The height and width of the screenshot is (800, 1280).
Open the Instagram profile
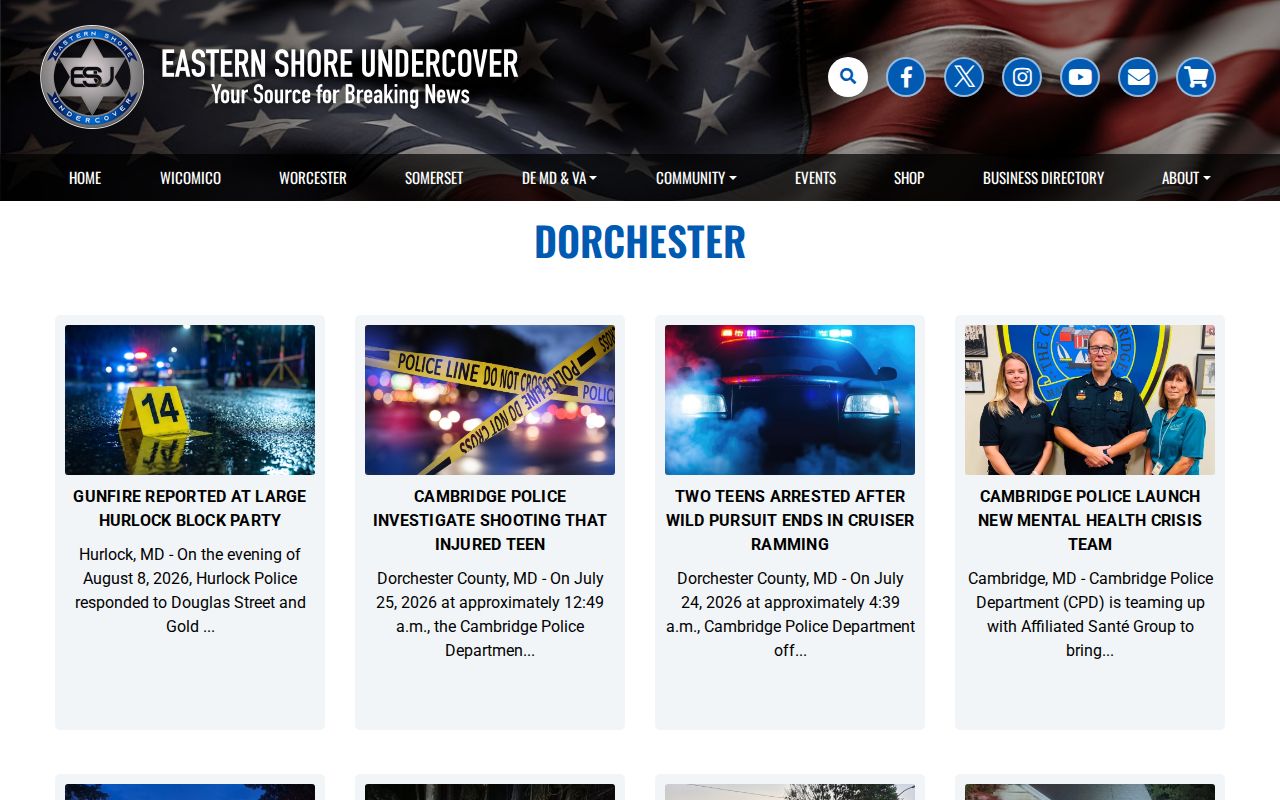[1022, 77]
